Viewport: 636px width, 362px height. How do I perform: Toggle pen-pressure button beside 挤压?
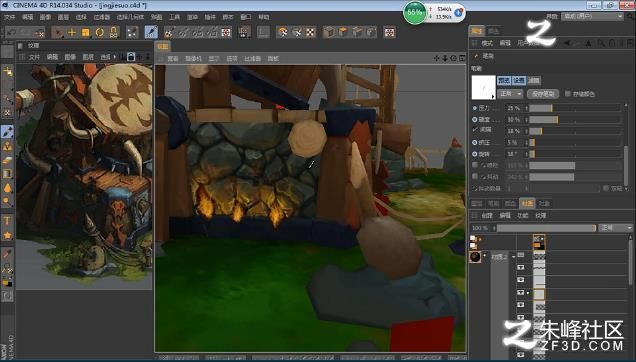[x=475, y=142]
